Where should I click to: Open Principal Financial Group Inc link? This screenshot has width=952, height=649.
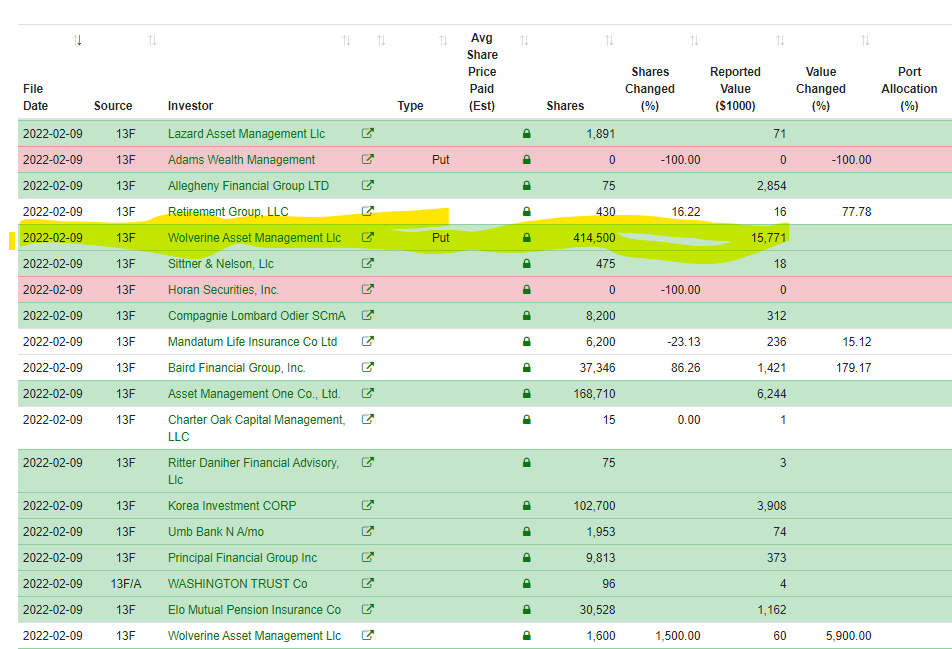(242, 557)
